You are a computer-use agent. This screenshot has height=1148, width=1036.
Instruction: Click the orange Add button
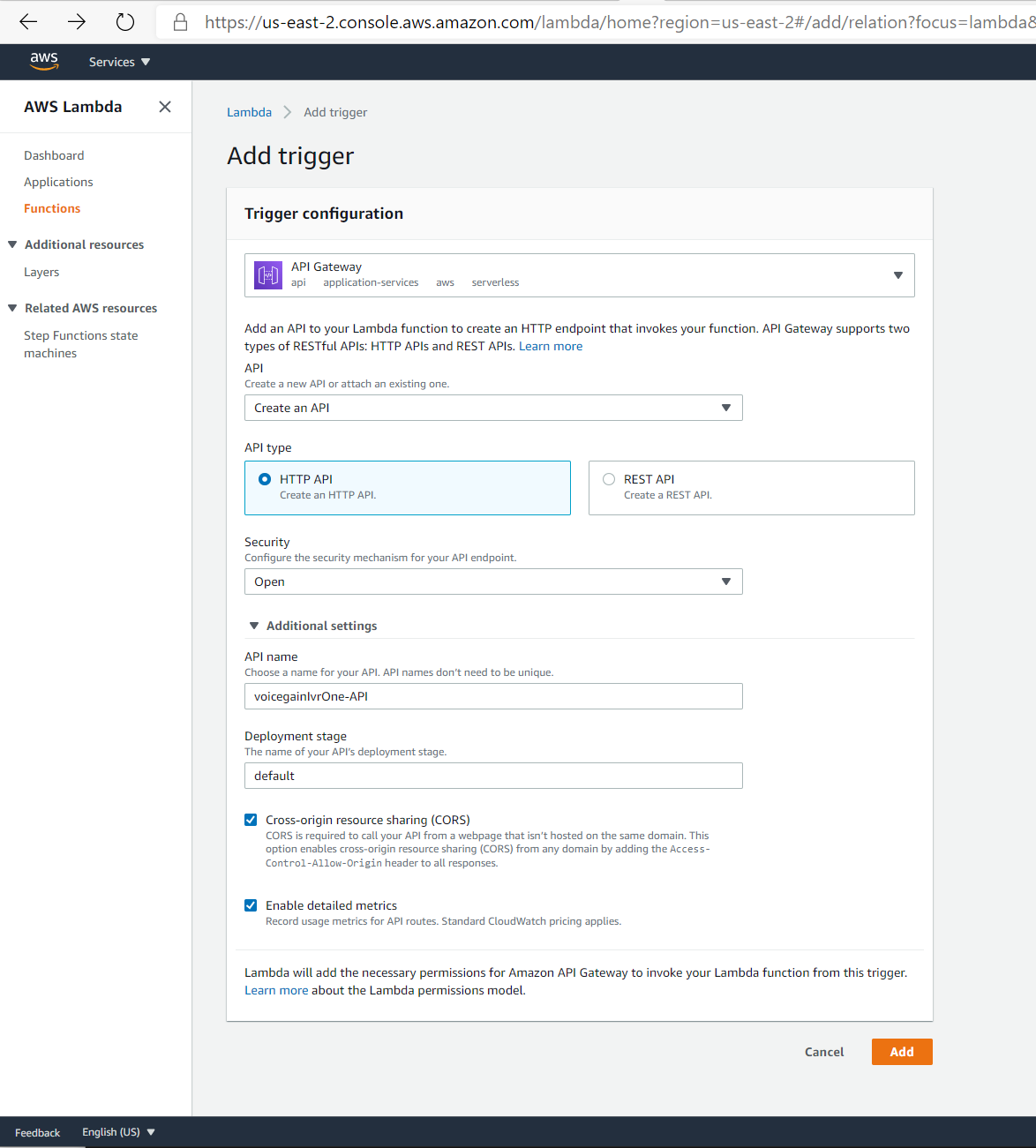(902, 1052)
